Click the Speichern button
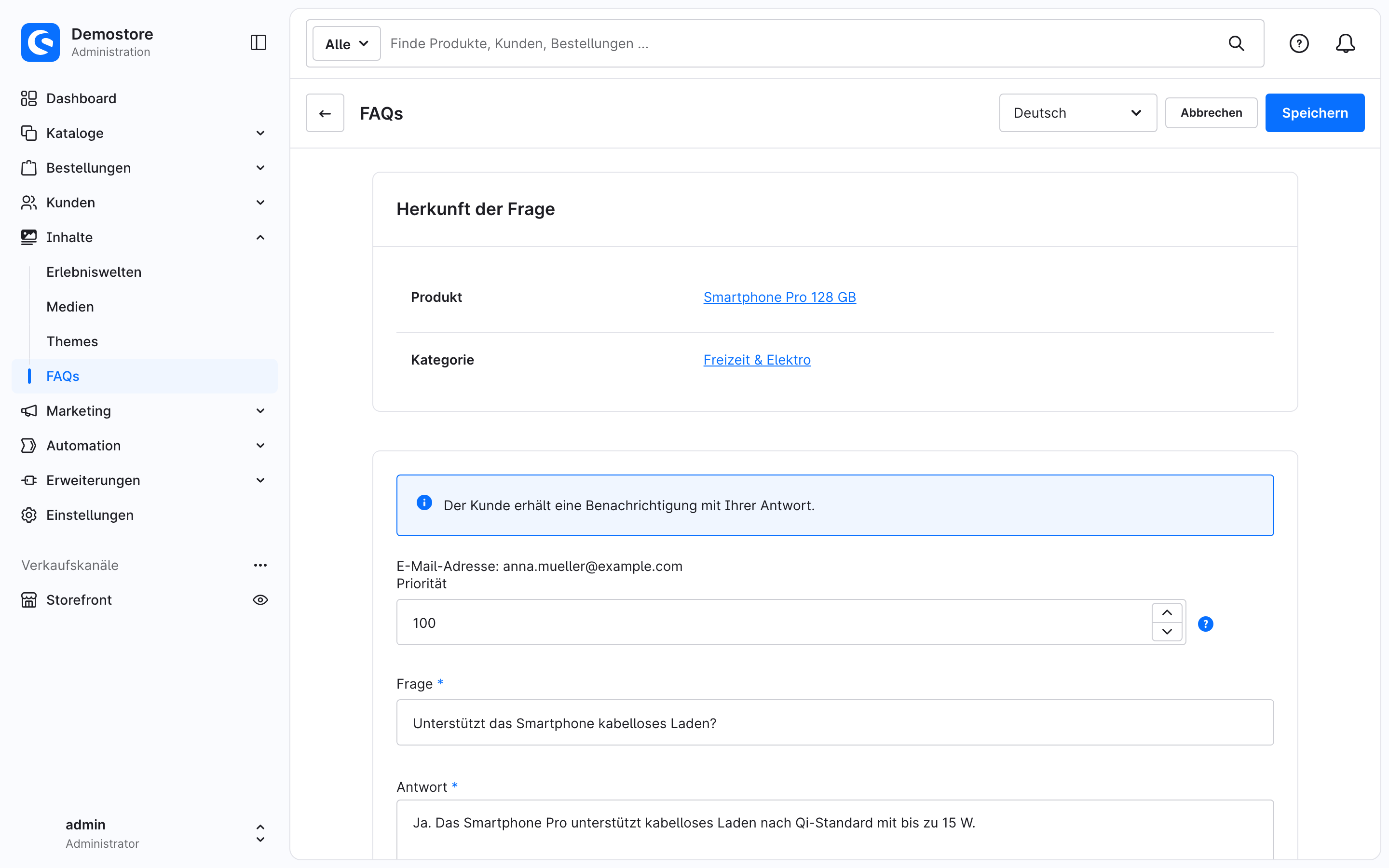 pyautogui.click(x=1314, y=113)
